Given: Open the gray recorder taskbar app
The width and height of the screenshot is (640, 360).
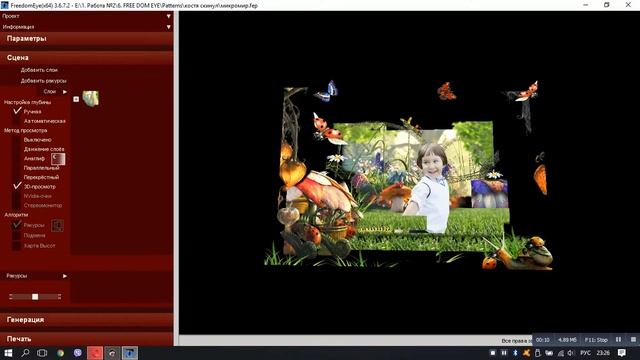Looking at the screenshot, I should click(112, 353).
